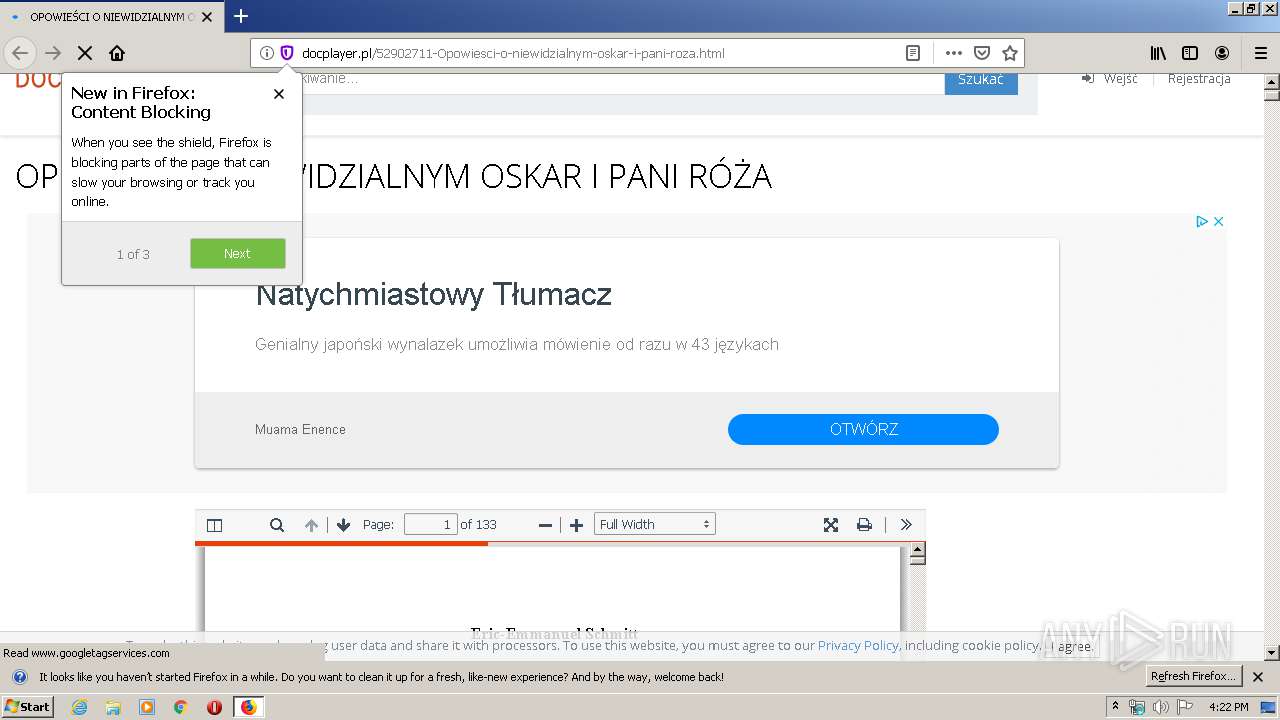
Task: Expand the PDF viewer tools menu
Action: [906, 525]
